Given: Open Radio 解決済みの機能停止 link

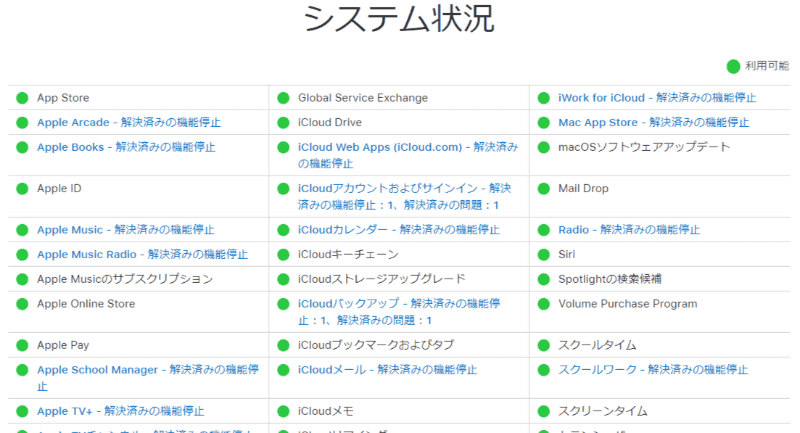Looking at the screenshot, I should (x=629, y=230).
